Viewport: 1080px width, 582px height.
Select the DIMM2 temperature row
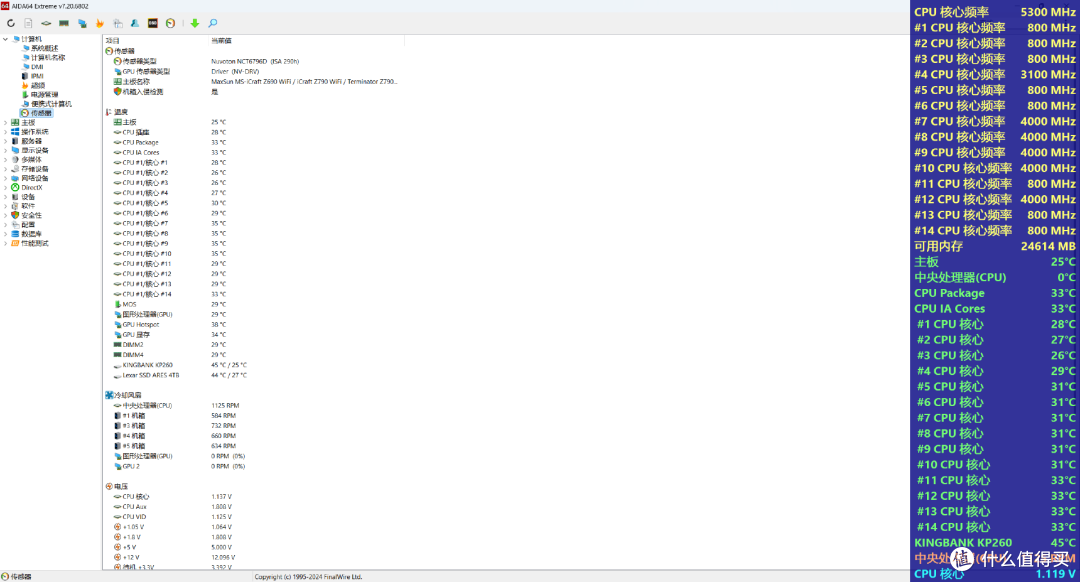click(169, 344)
